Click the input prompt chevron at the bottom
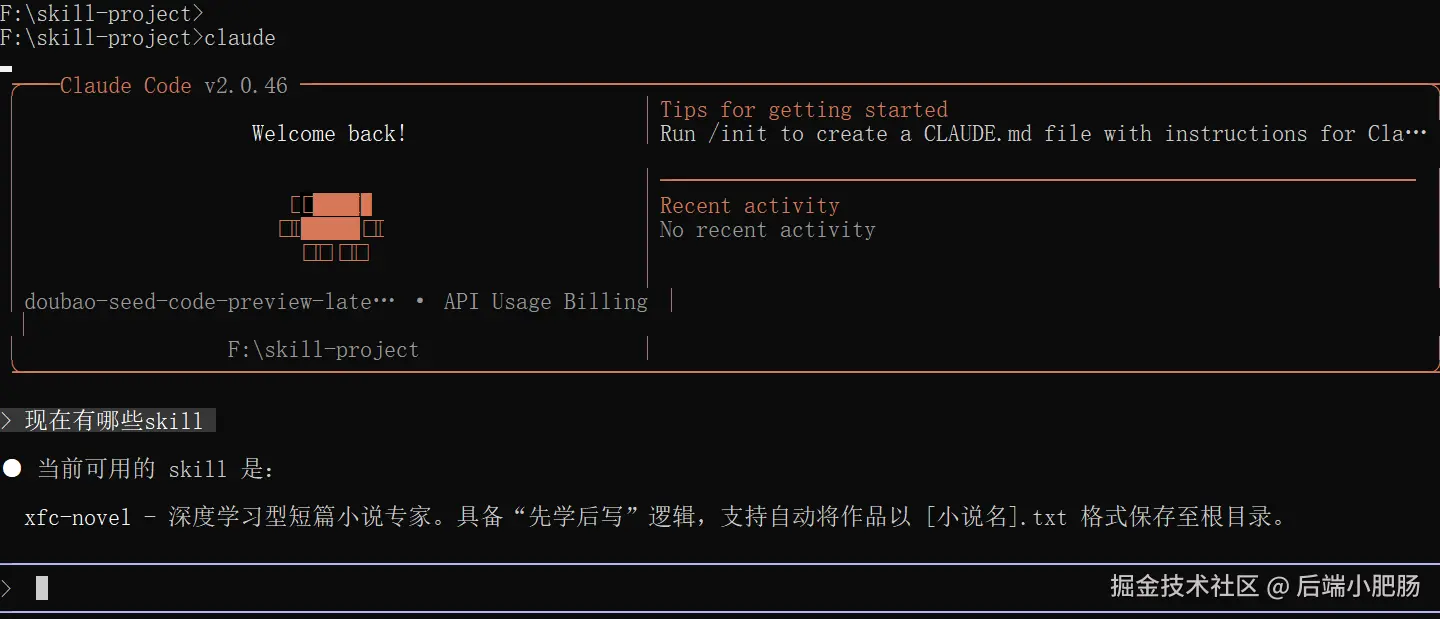This screenshot has height=619, width=1440. click(x=7, y=588)
